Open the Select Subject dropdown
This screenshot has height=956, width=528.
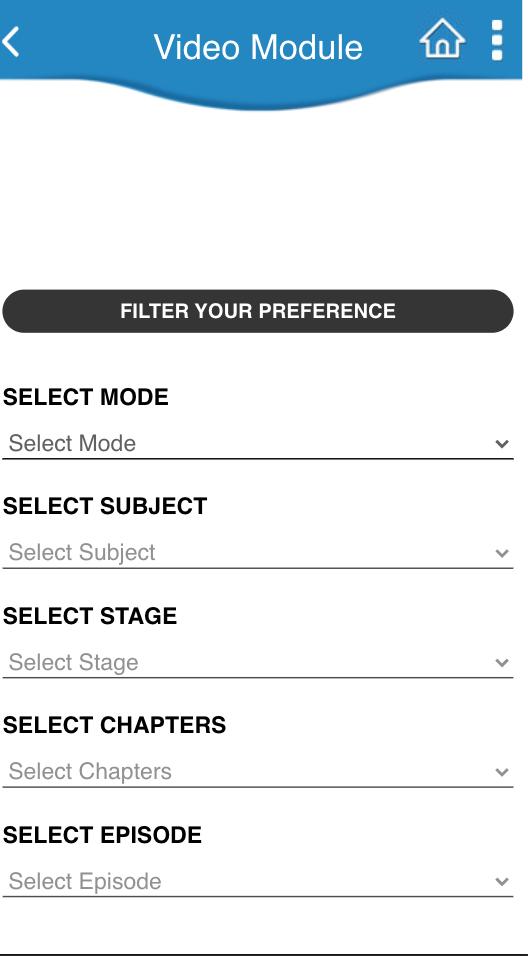tap(258, 553)
